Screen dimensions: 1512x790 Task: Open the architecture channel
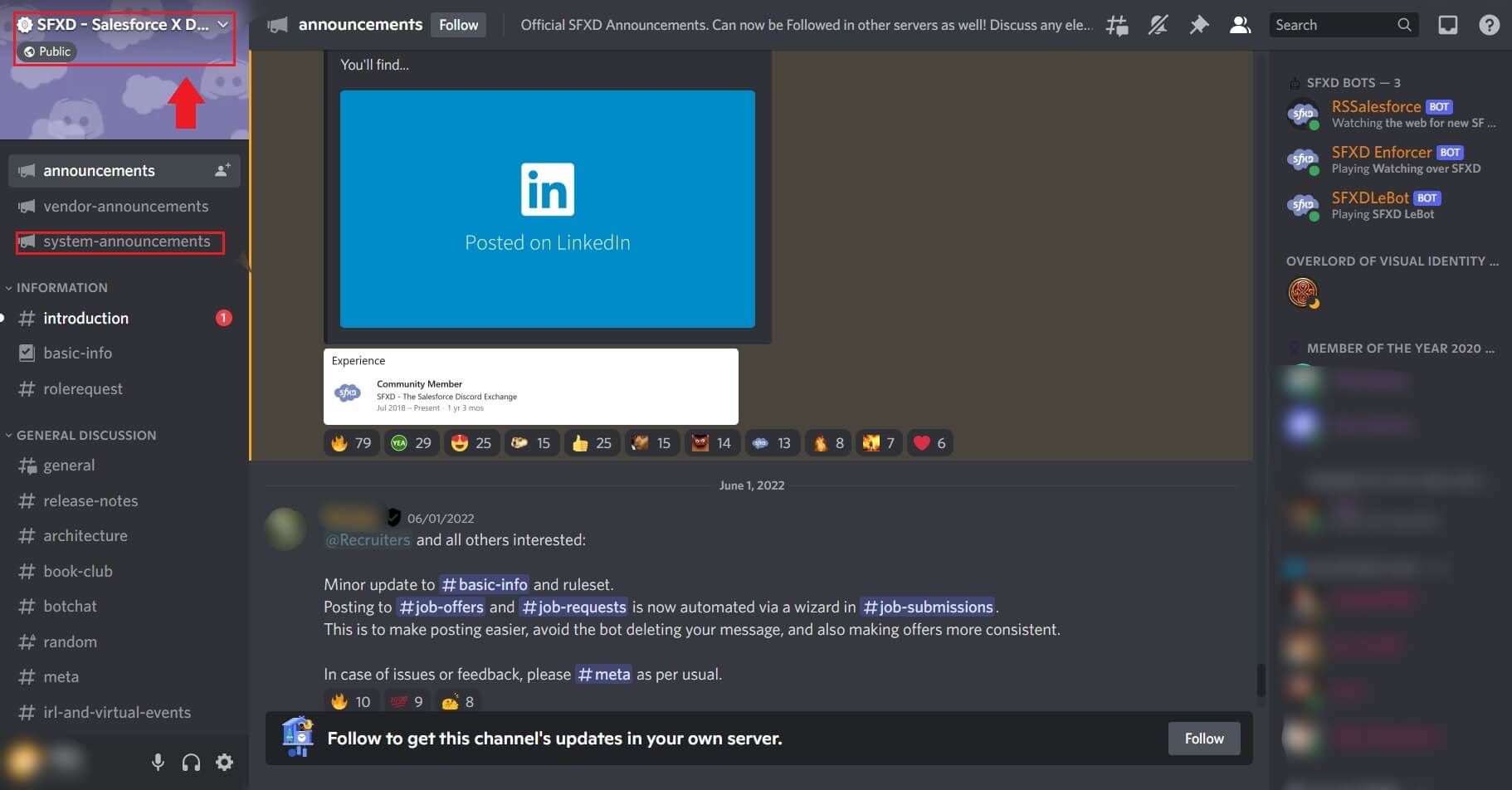pos(124,536)
